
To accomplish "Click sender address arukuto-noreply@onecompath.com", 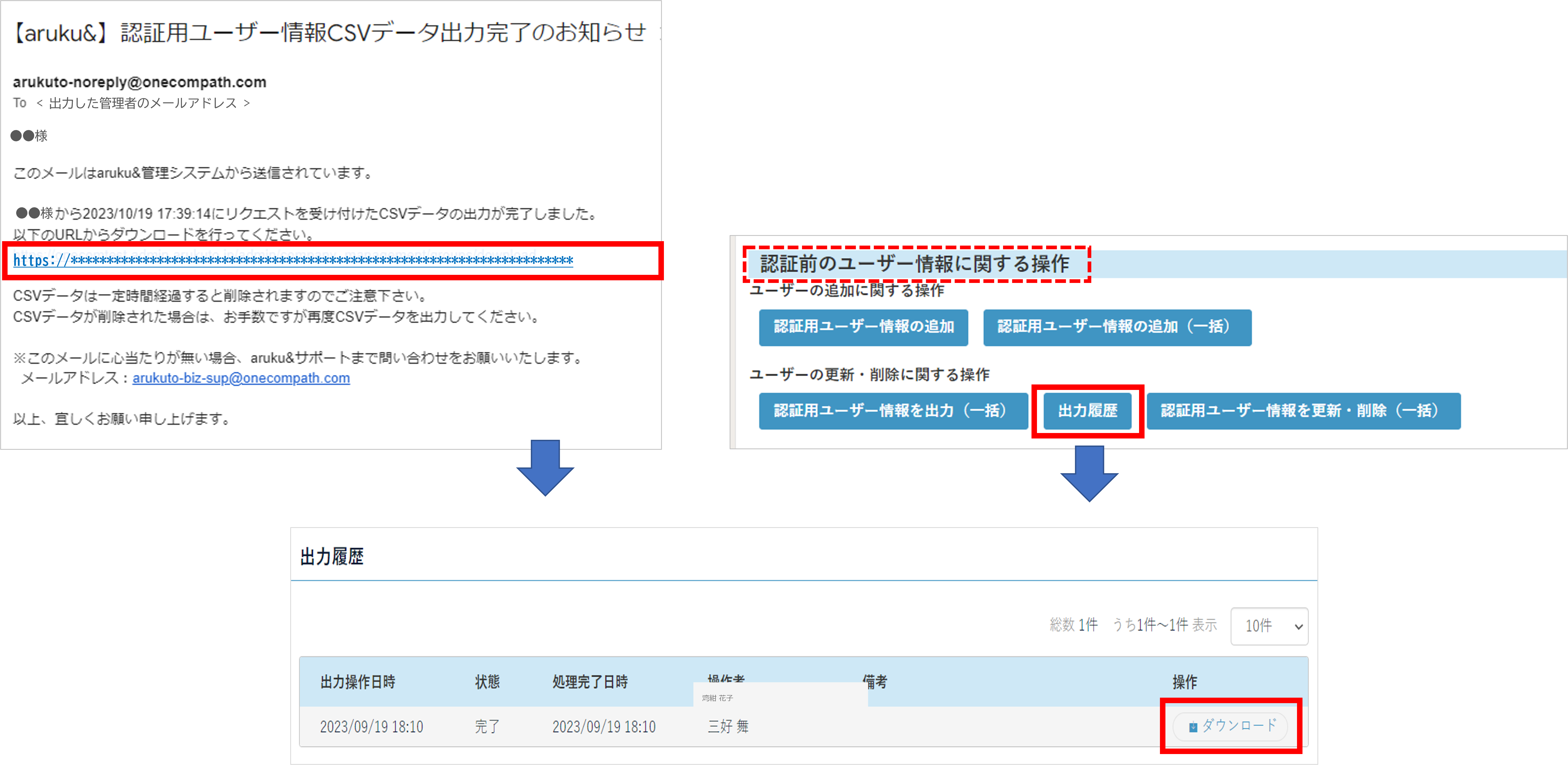I will click(139, 82).
